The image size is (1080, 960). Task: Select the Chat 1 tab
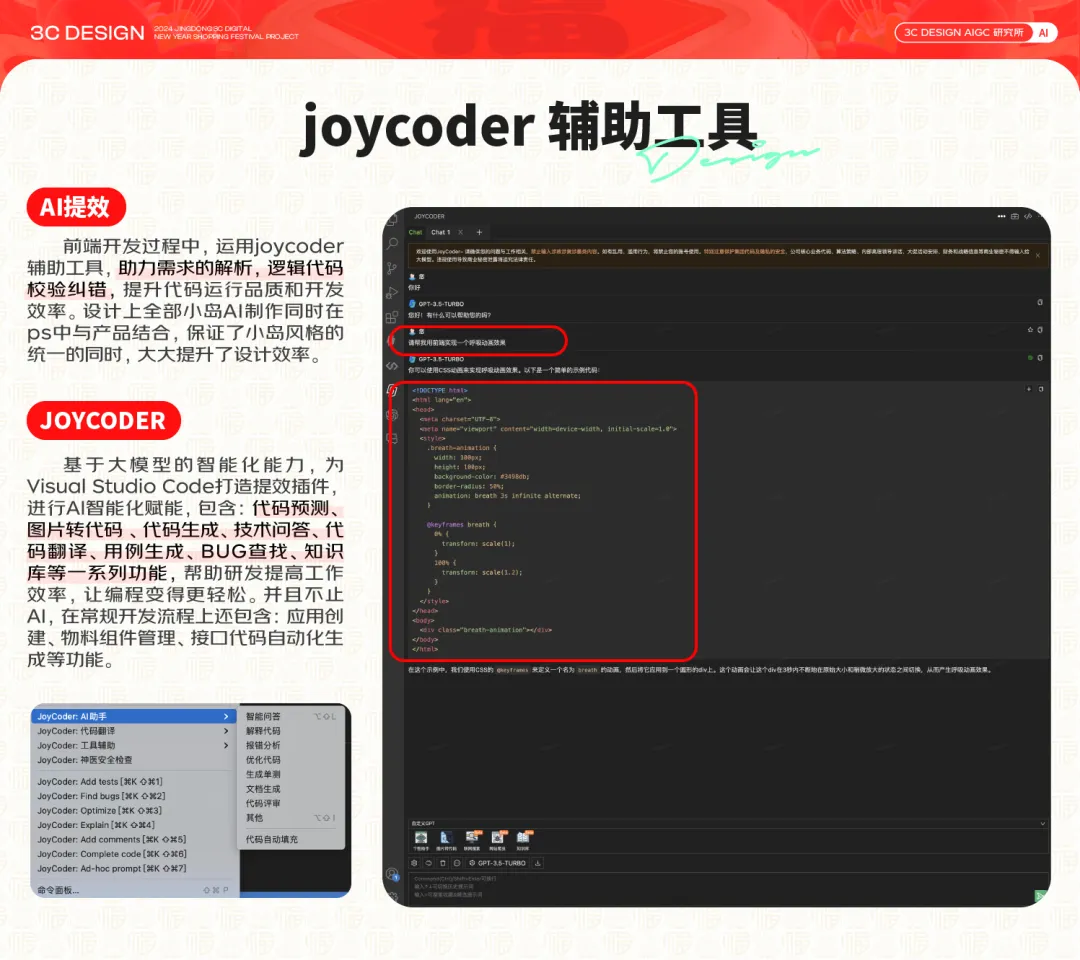440,232
